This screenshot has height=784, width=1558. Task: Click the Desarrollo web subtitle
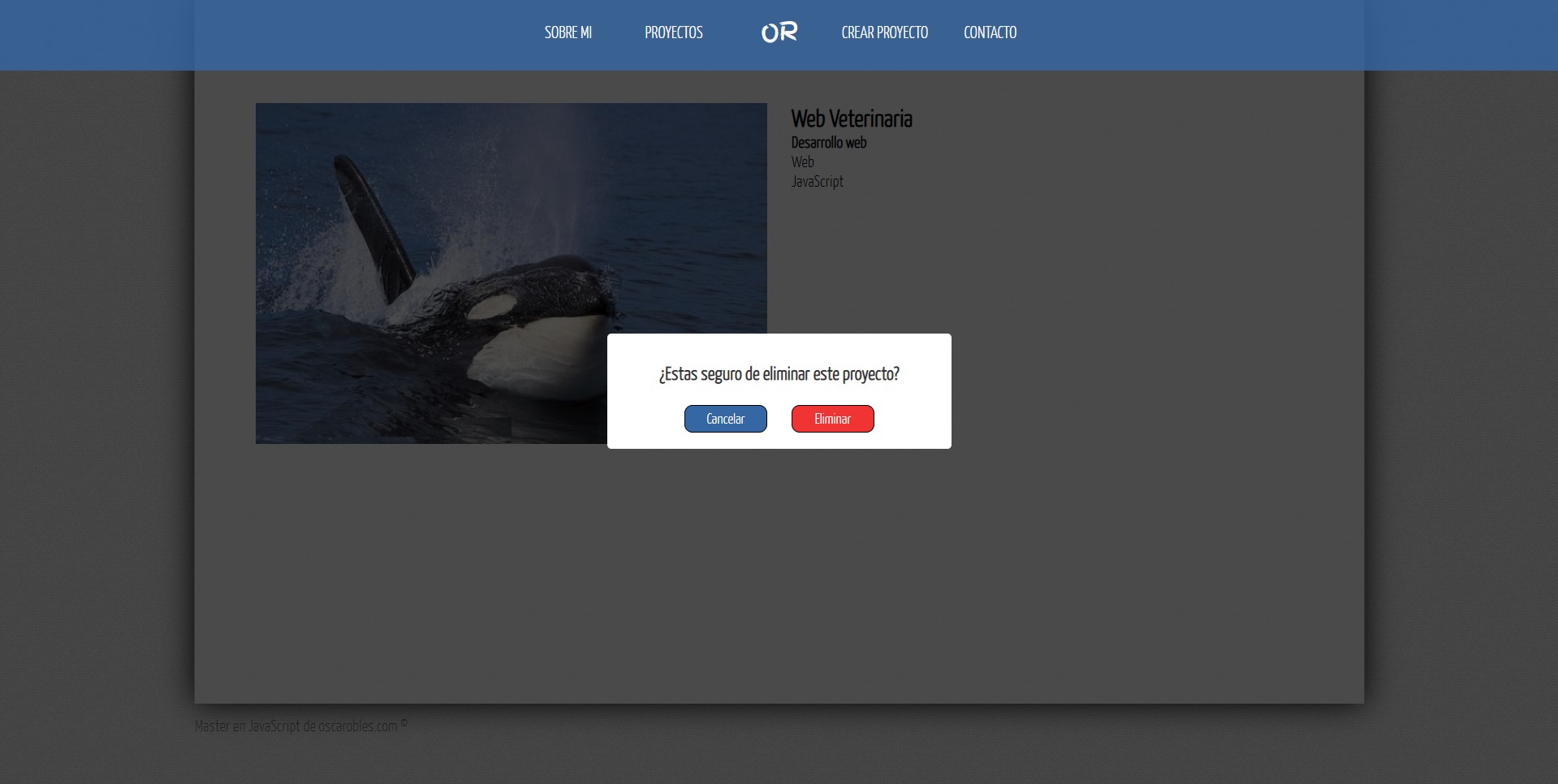point(829,142)
